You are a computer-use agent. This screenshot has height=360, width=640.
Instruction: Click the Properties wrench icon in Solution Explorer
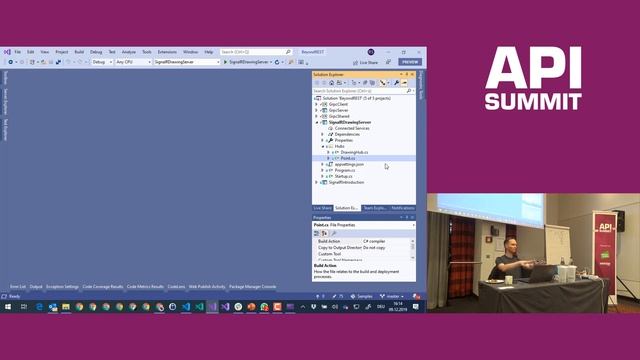(x=396, y=83)
